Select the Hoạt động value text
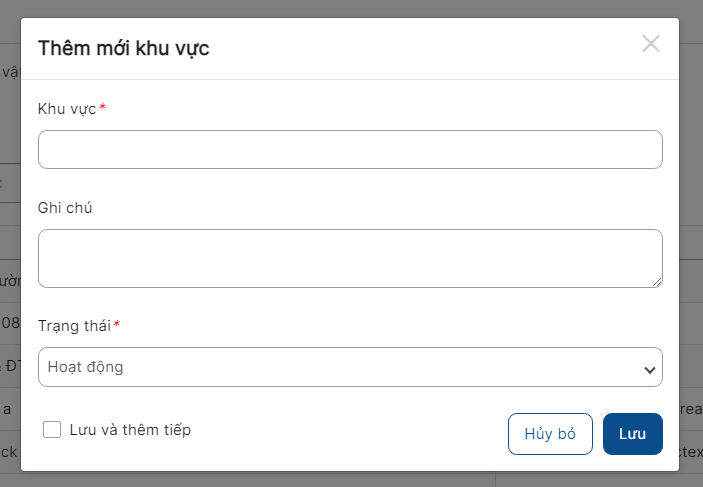 coord(86,367)
